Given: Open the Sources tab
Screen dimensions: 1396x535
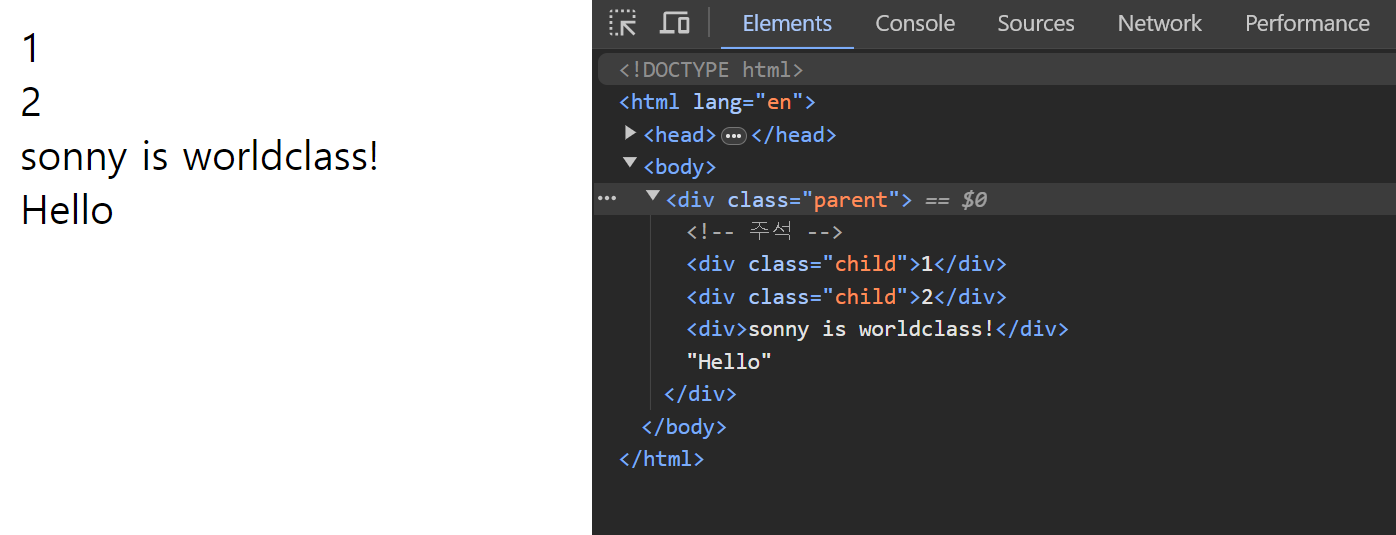Looking at the screenshot, I should click(x=1036, y=23).
